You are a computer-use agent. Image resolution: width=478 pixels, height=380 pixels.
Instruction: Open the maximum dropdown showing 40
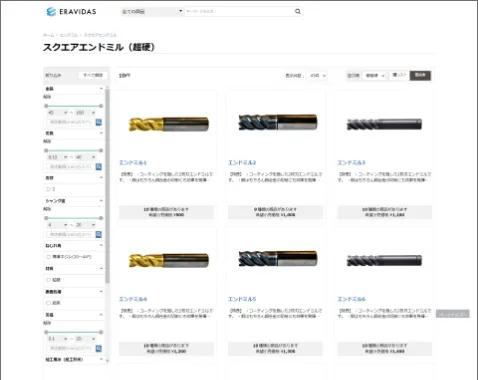click(x=85, y=157)
